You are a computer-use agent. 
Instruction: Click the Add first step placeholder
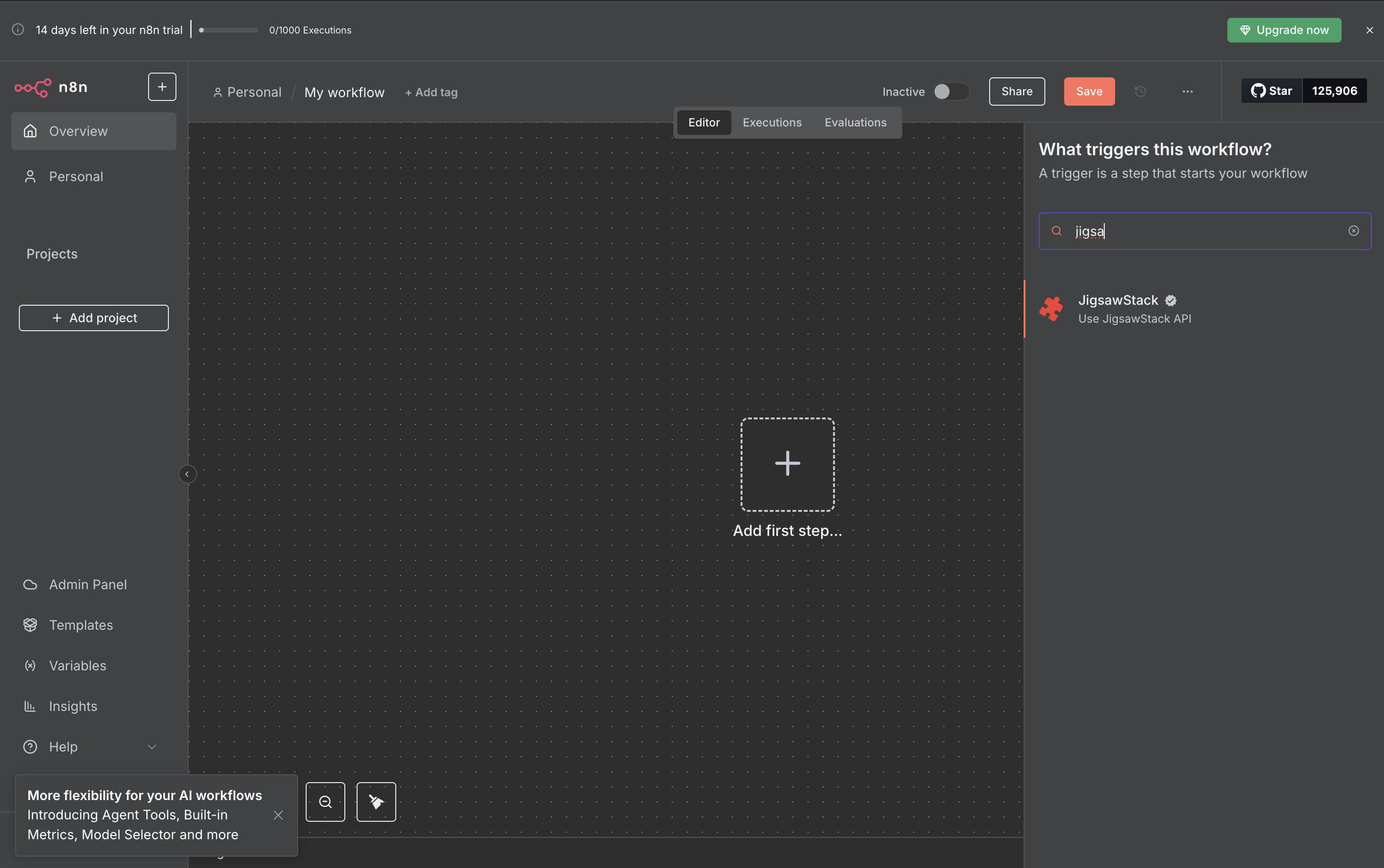(x=787, y=464)
